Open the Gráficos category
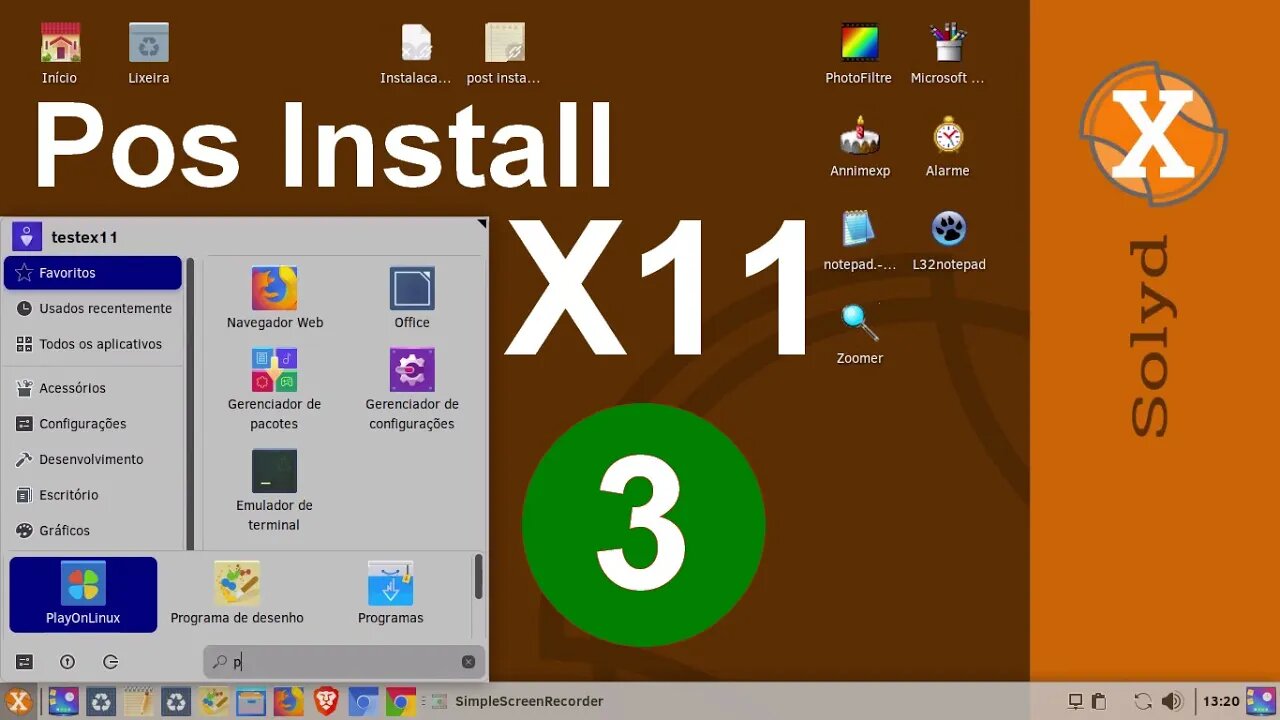 tap(93, 531)
